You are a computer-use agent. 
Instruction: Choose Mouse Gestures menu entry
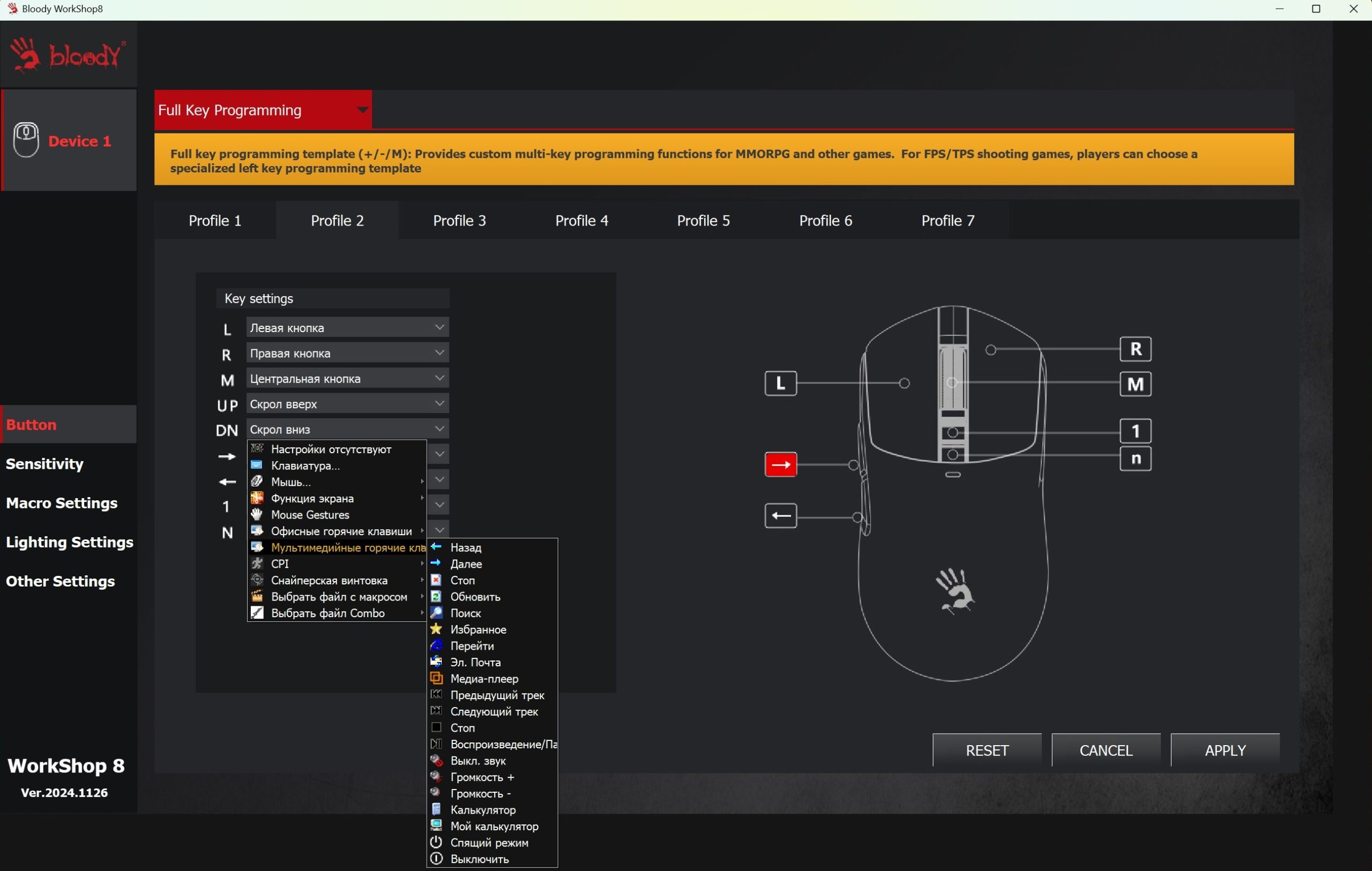337,515
